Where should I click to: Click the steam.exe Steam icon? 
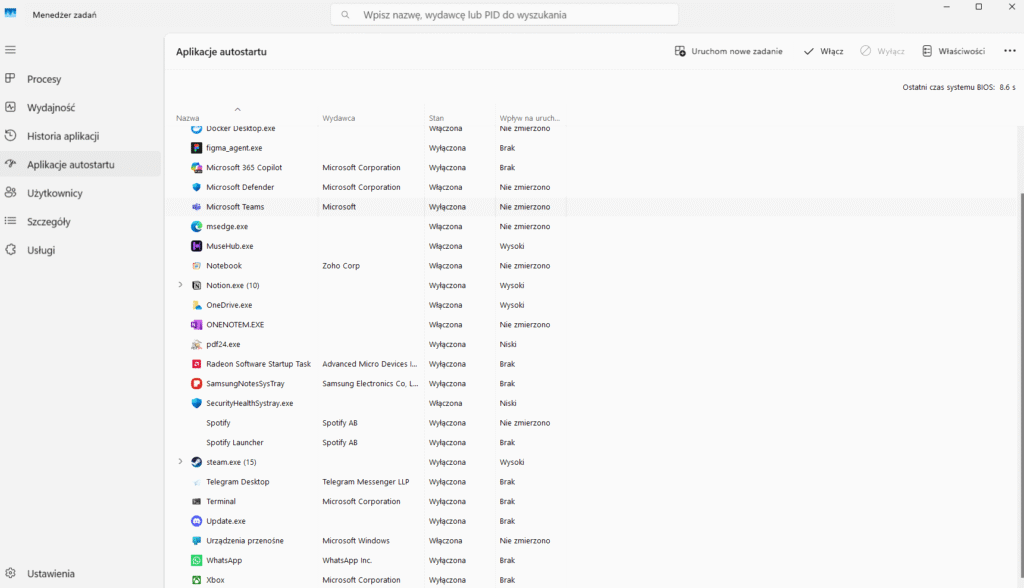coord(197,462)
